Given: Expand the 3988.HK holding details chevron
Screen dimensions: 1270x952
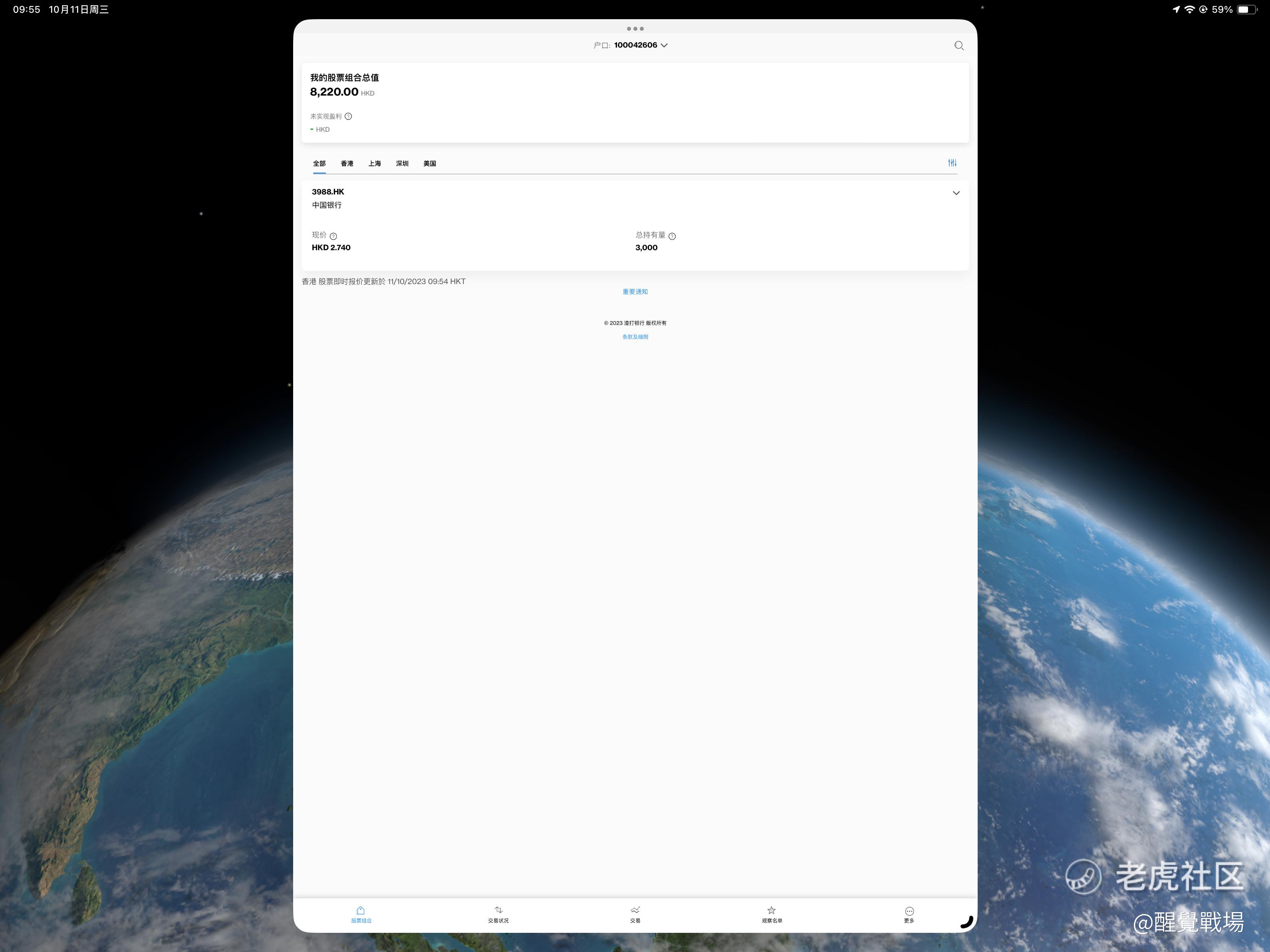Looking at the screenshot, I should 956,193.
